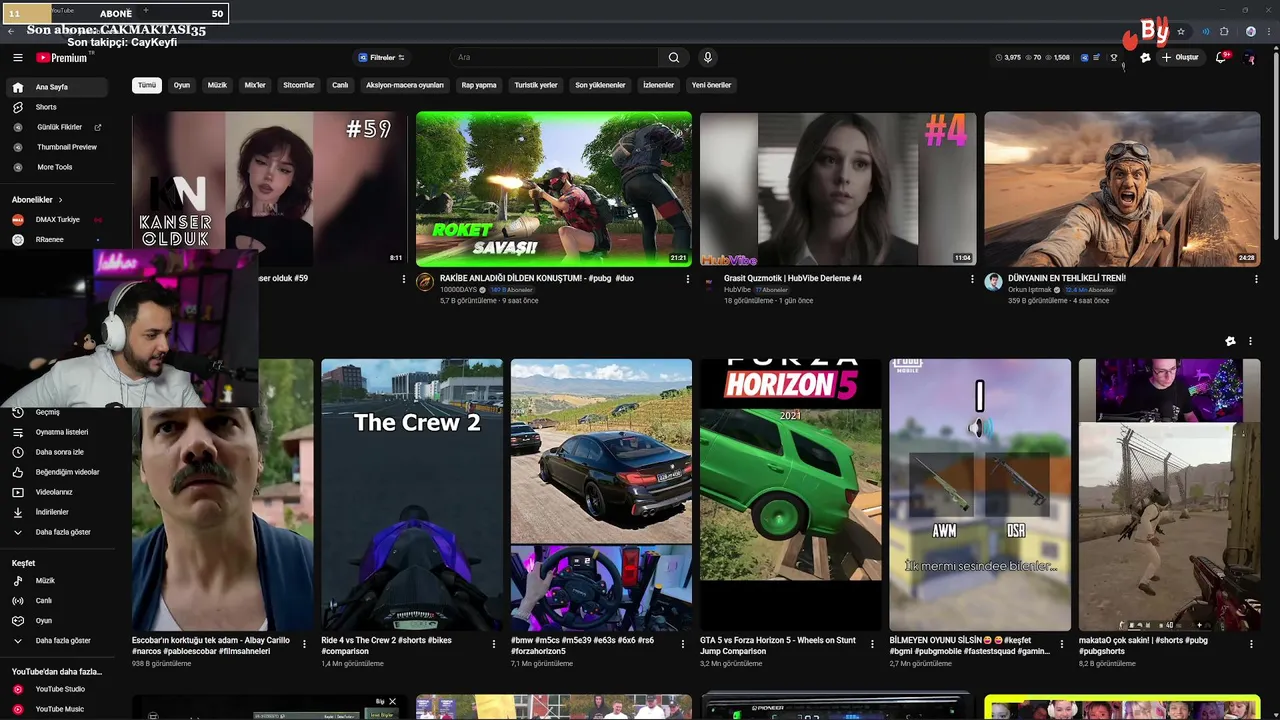Expand Abonelikler subscriptions chevron
Viewport: 1280px width, 720px height.
[60, 200]
